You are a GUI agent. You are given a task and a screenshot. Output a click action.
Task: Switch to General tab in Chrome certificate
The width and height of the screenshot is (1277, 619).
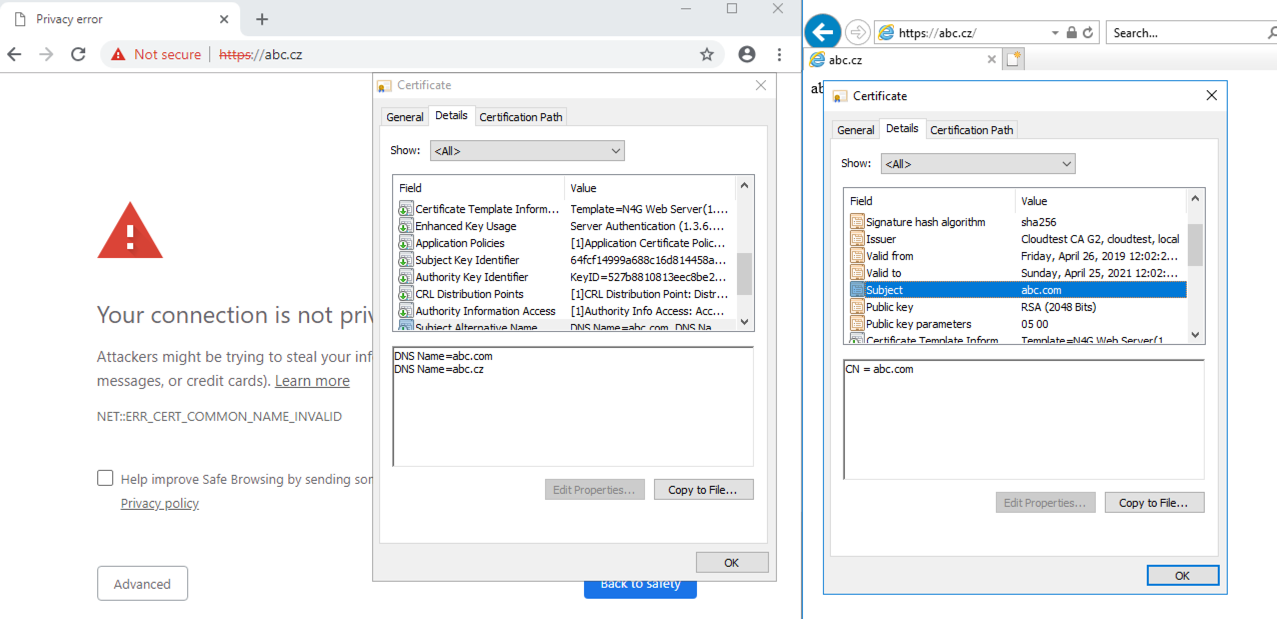[x=405, y=117]
